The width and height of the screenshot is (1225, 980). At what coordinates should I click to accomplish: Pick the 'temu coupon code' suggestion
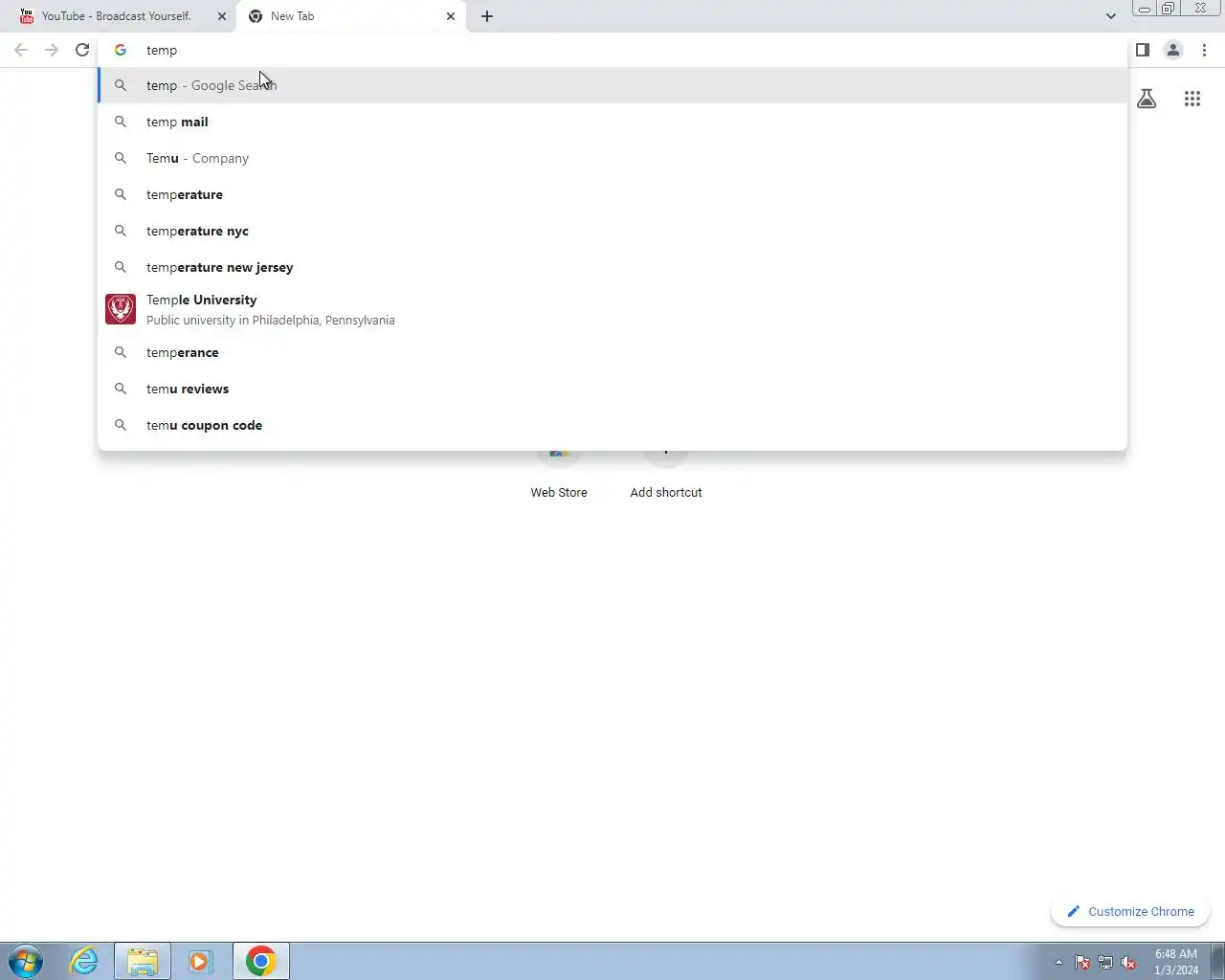coord(612,425)
